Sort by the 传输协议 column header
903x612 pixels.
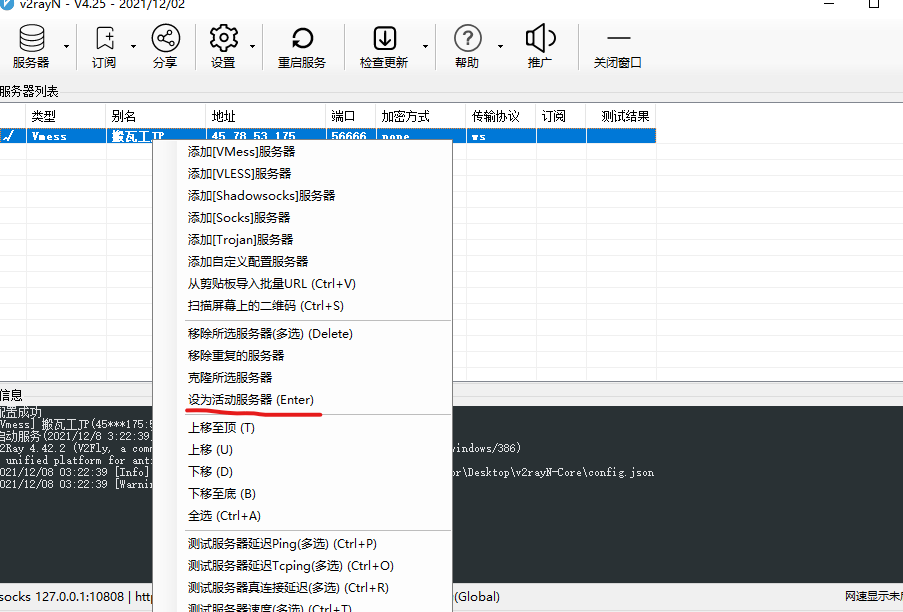pyautogui.click(x=501, y=116)
